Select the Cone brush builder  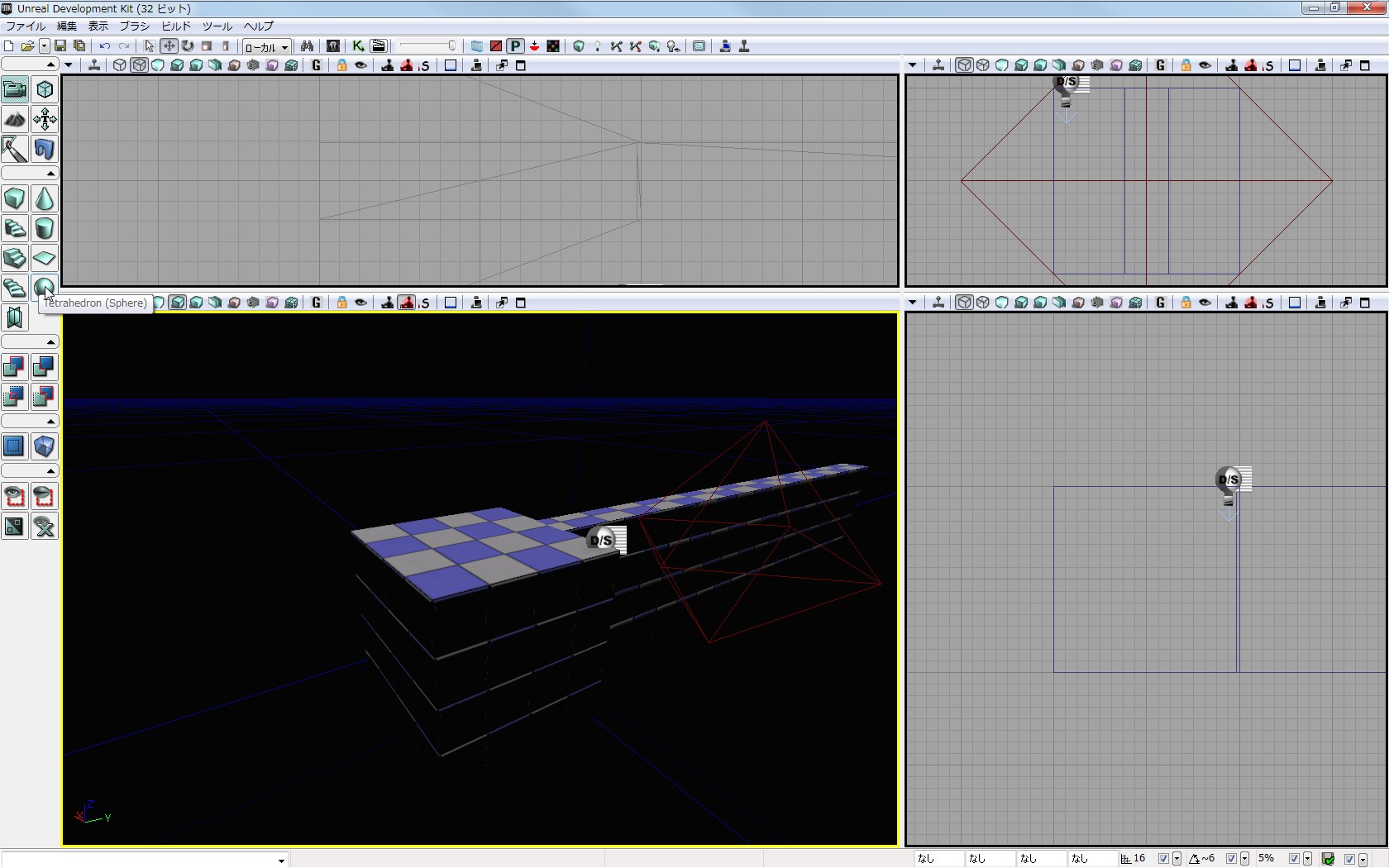(45, 198)
